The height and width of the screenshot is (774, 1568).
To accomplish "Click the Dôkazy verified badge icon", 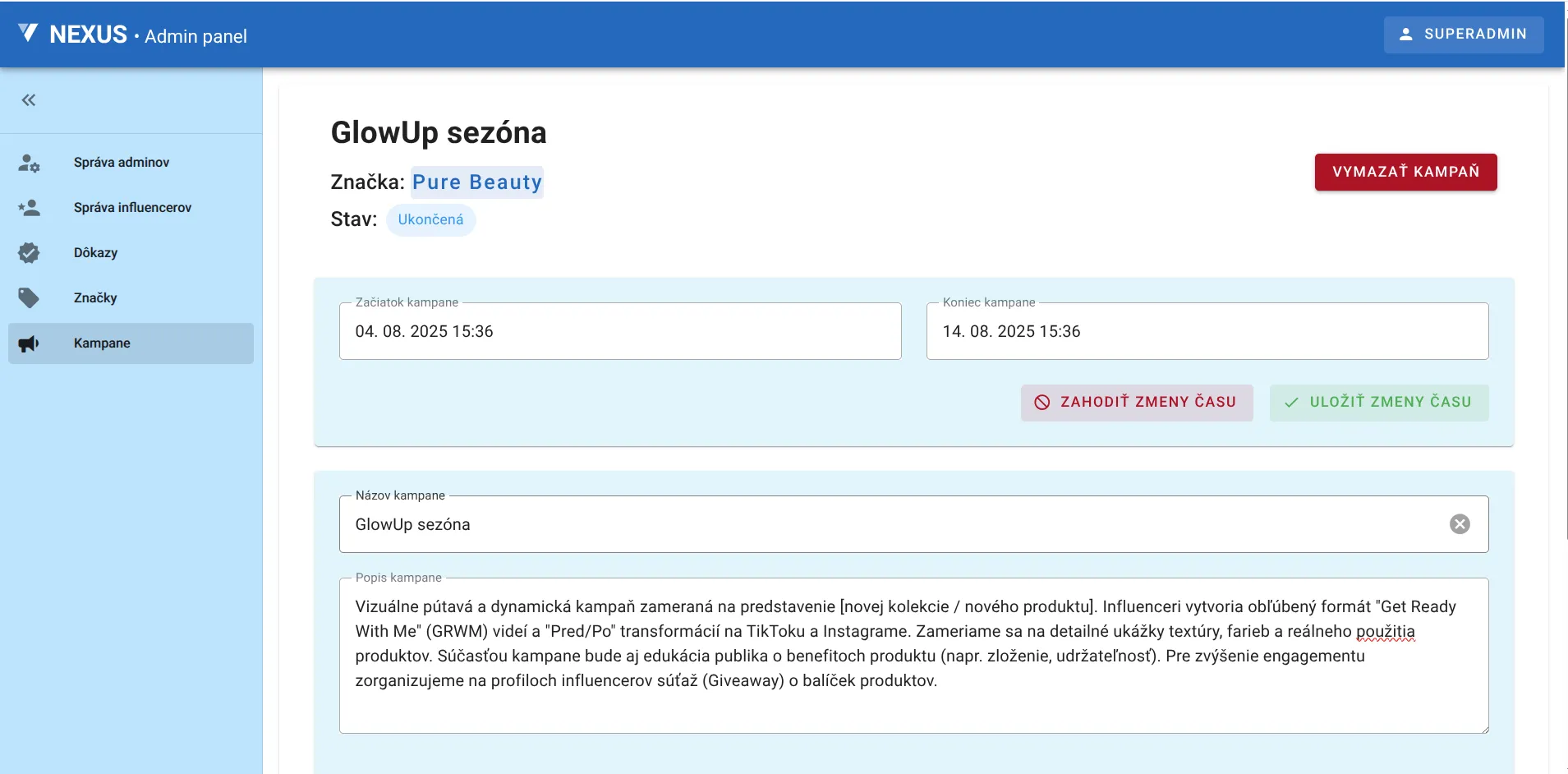I will tap(29, 253).
